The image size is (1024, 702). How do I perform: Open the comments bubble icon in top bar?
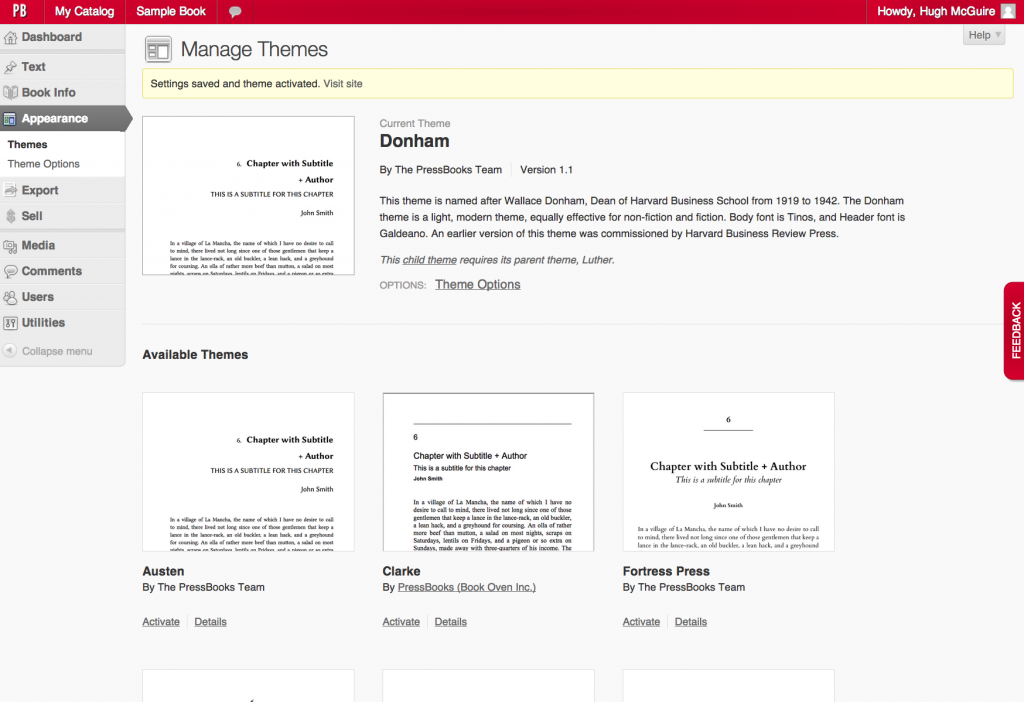pyautogui.click(x=235, y=12)
